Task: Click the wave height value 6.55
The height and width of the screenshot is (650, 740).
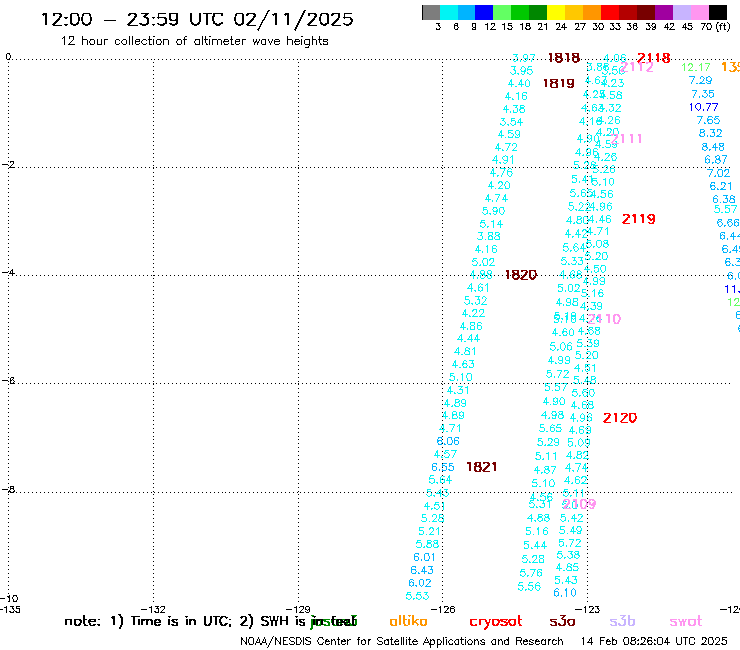Action: (443, 467)
